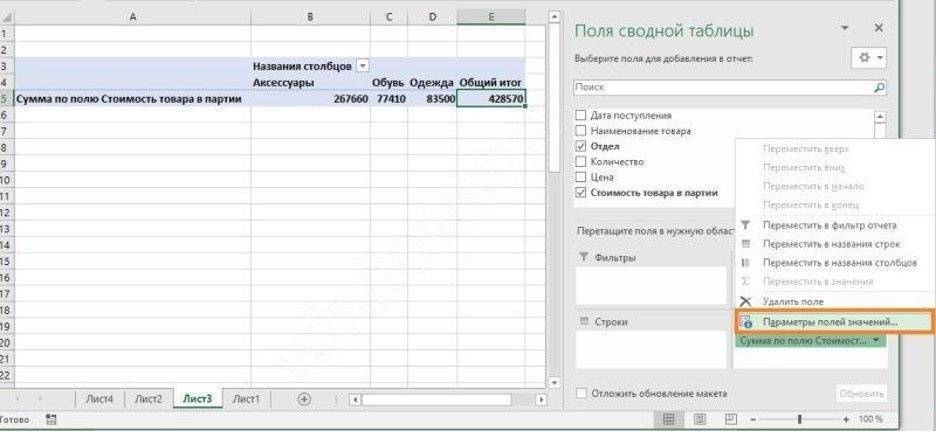
Task: Add a new sheet with the plus icon
Action: click(x=305, y=398)
